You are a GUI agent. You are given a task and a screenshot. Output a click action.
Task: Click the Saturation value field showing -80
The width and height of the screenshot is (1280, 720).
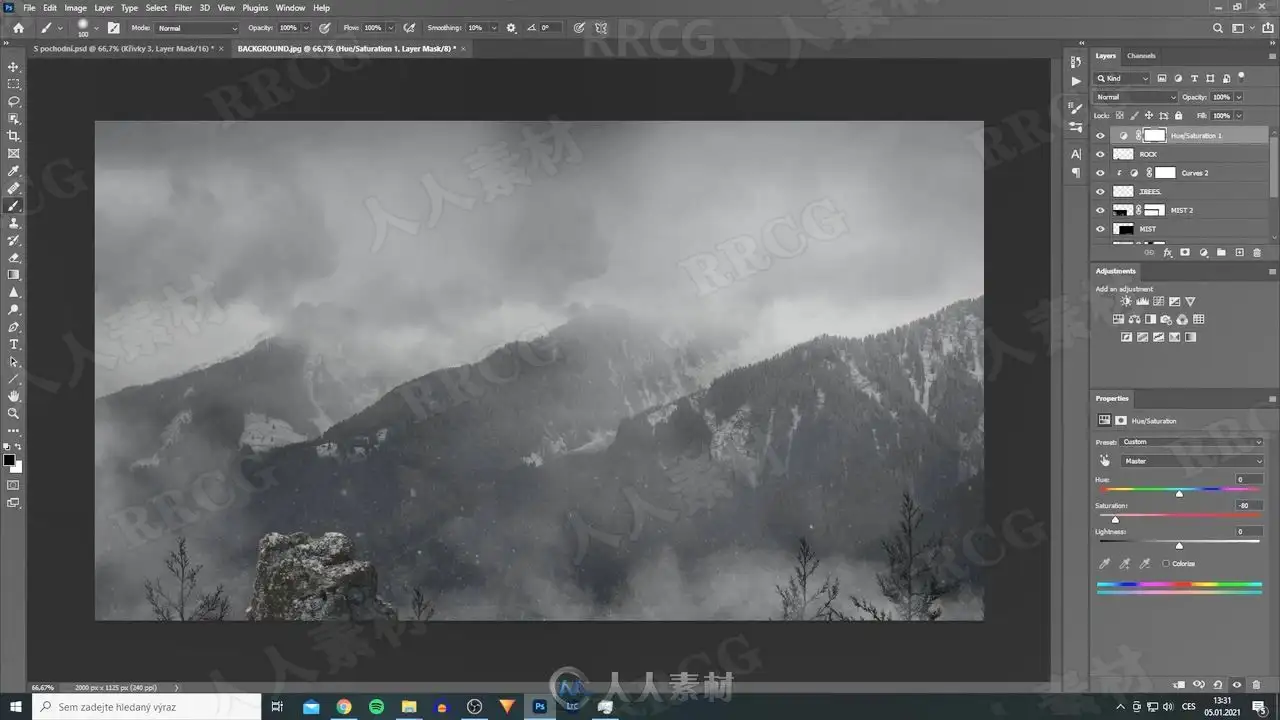(1248, 506)
